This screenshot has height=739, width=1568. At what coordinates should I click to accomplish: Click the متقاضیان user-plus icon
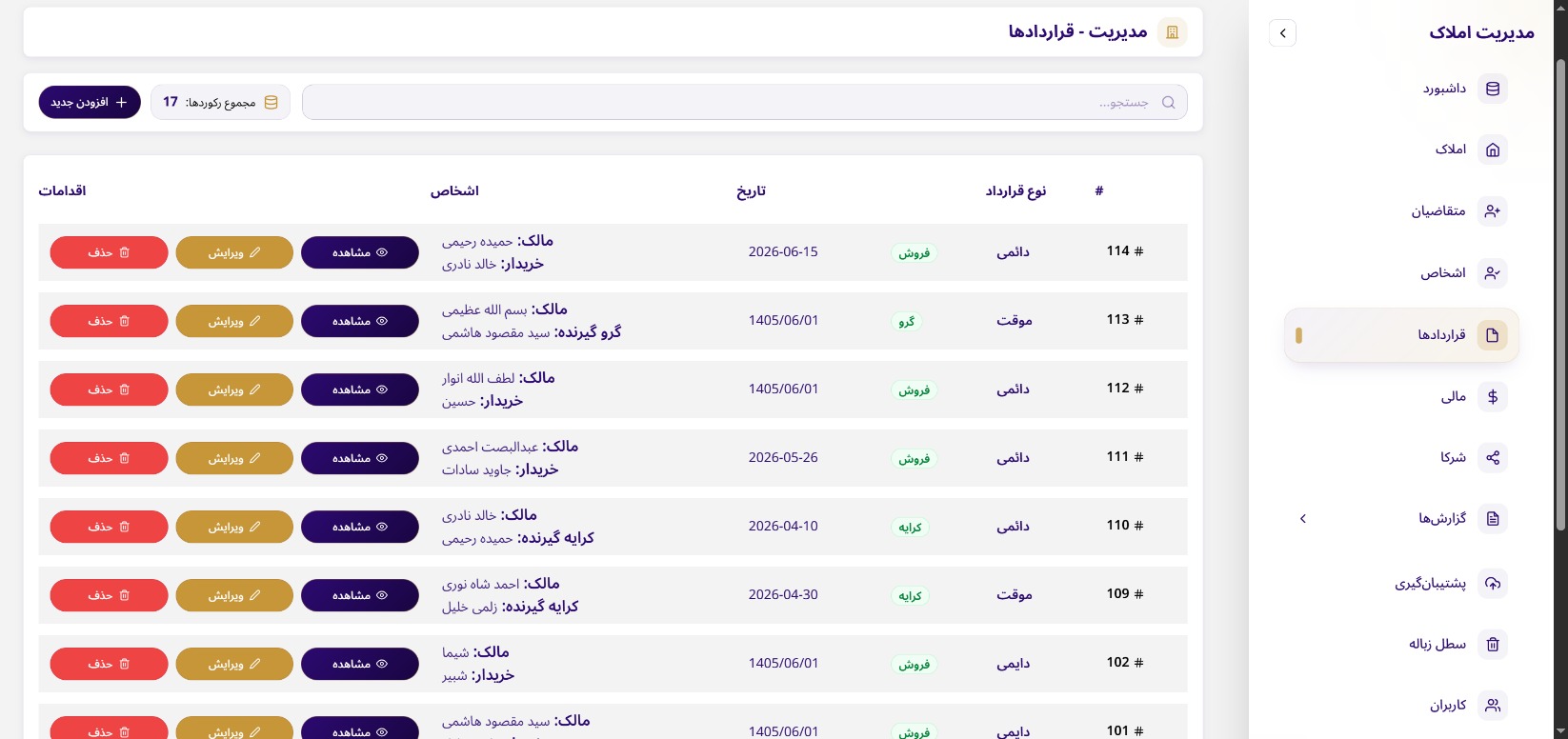click(1493, 211)
